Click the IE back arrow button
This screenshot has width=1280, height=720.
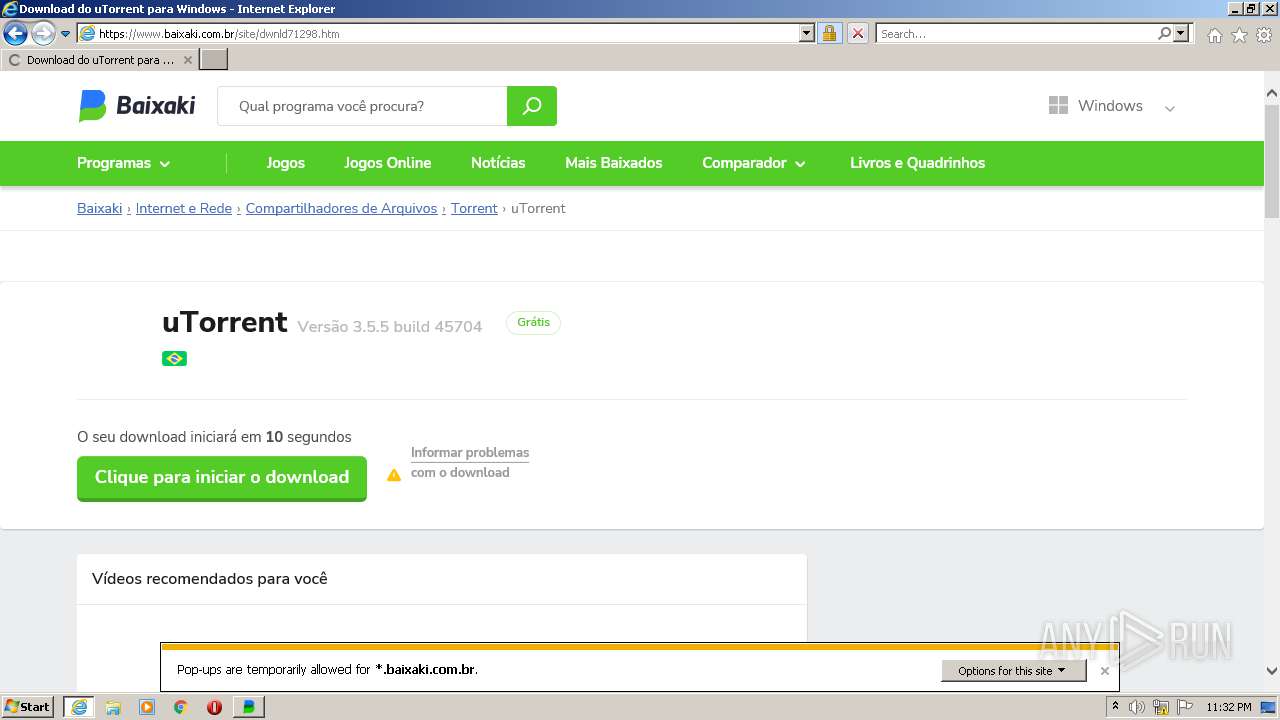pyautogui.click(x=15, y=33)
